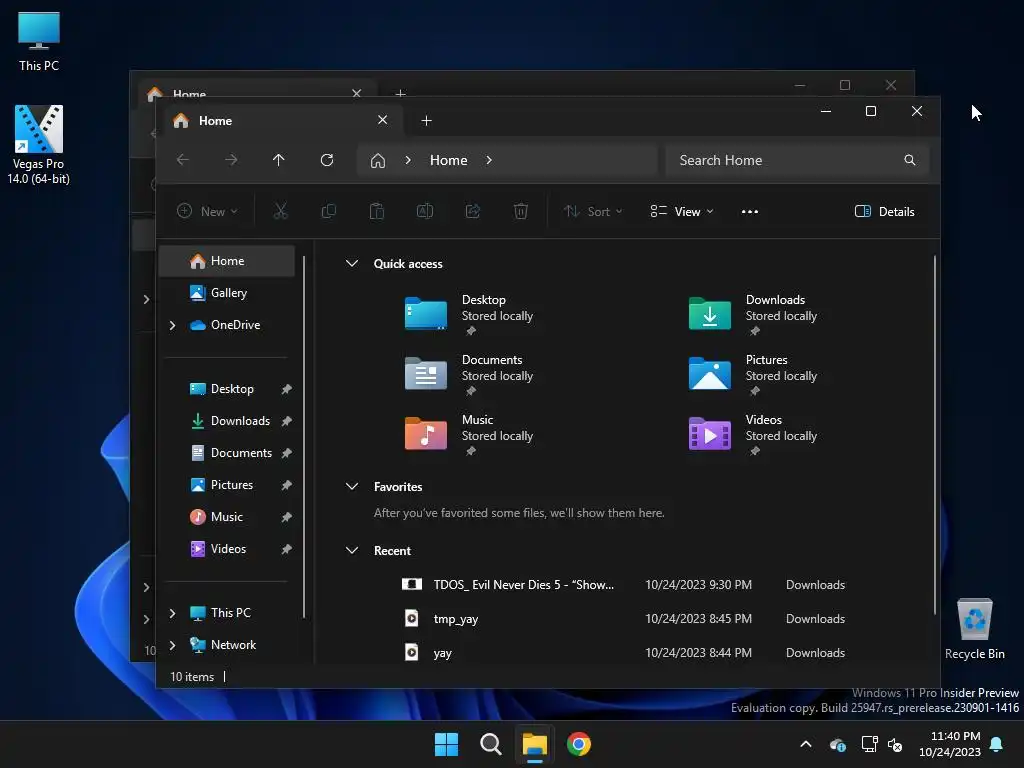Collapse the Quick access section
Screen dimensions: 1024x768
click(x=352, y=264)
